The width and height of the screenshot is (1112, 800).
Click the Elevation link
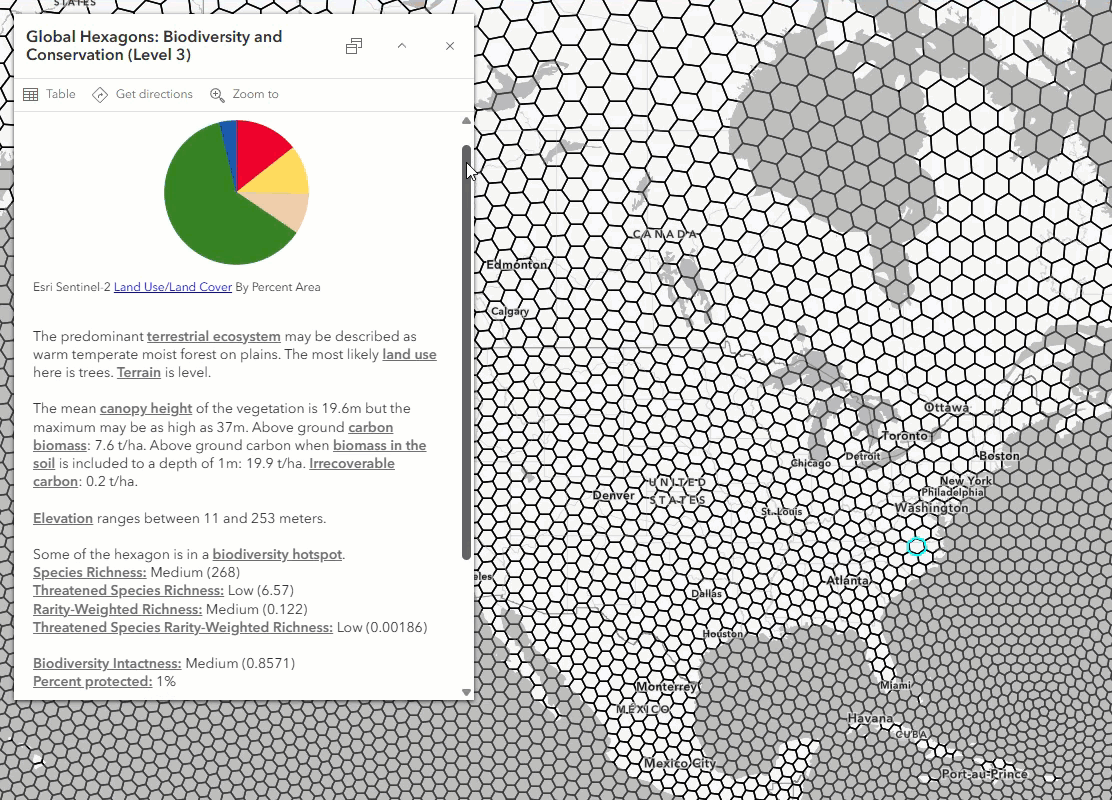(x=62, y=518)
